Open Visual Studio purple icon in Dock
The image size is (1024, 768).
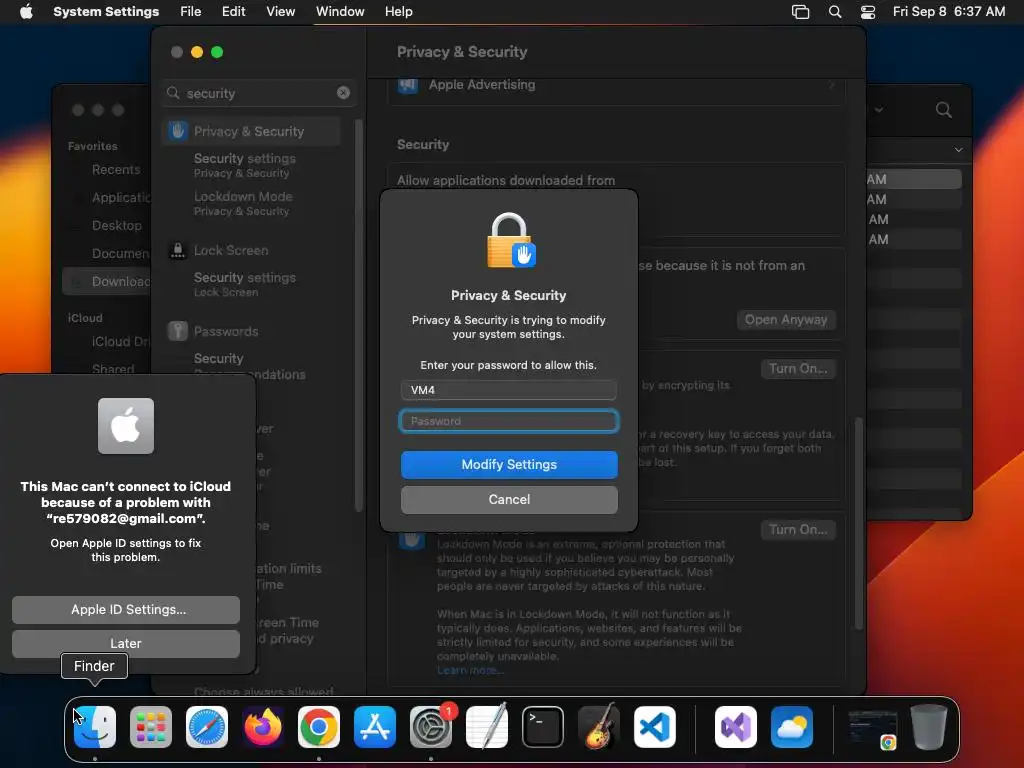(736, 727)
